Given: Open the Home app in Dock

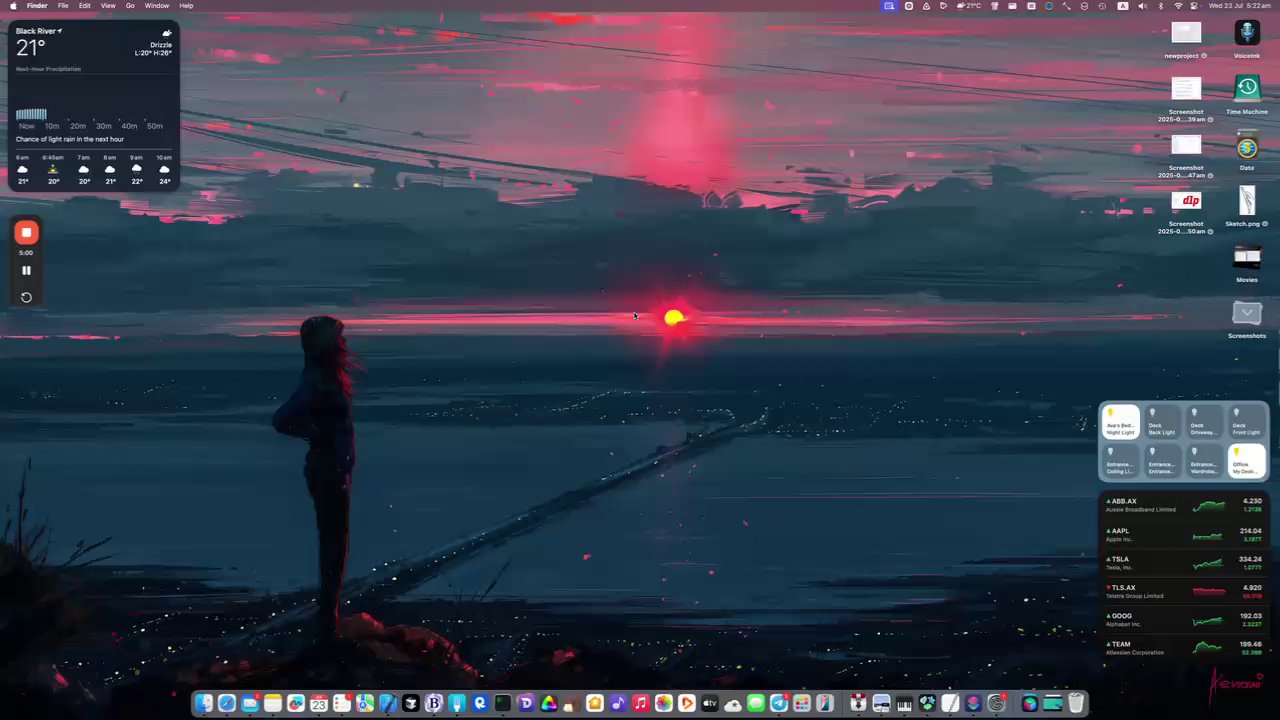Looking at the screenshot, I should coord(595,703).
